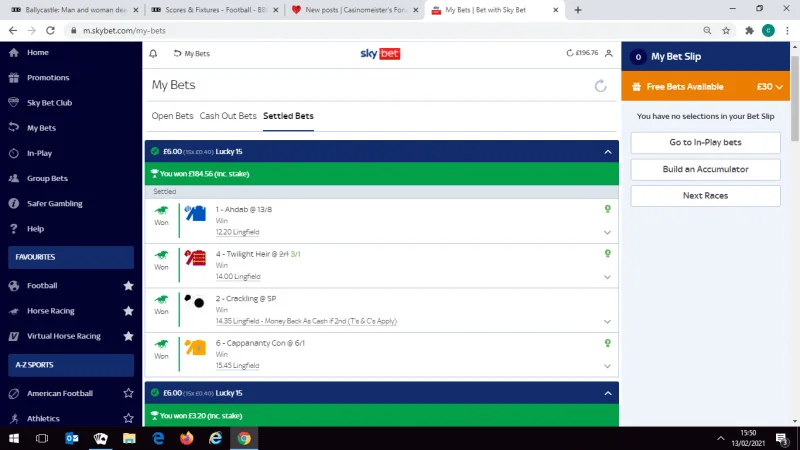Screen dimensions: 800x450
Task: Select My Bets in sidebar
Action: [41, 128]
